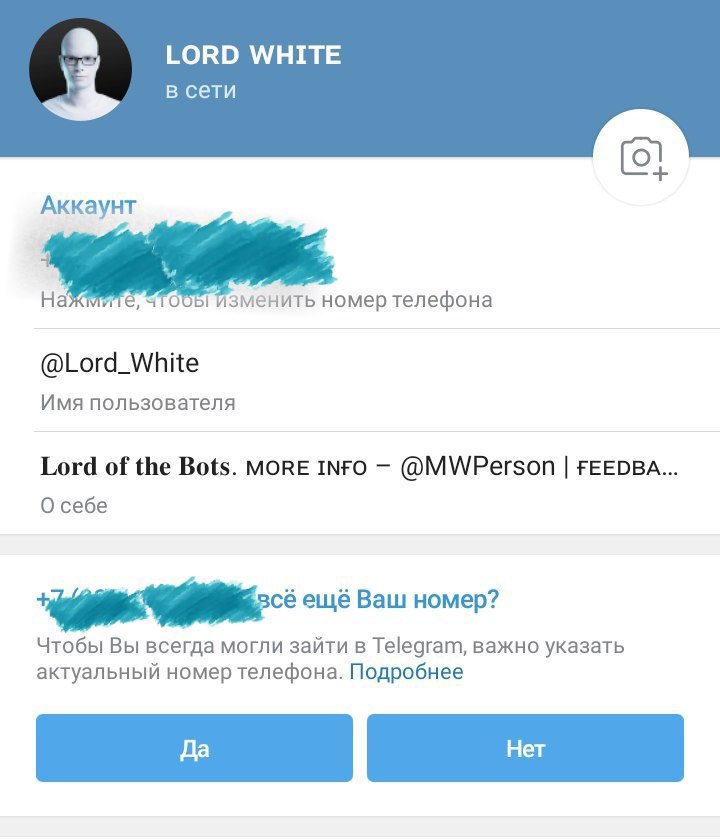Open the Lord White profile avatar
The width and height of the screenshot is (720, 839).
[80, 70]
